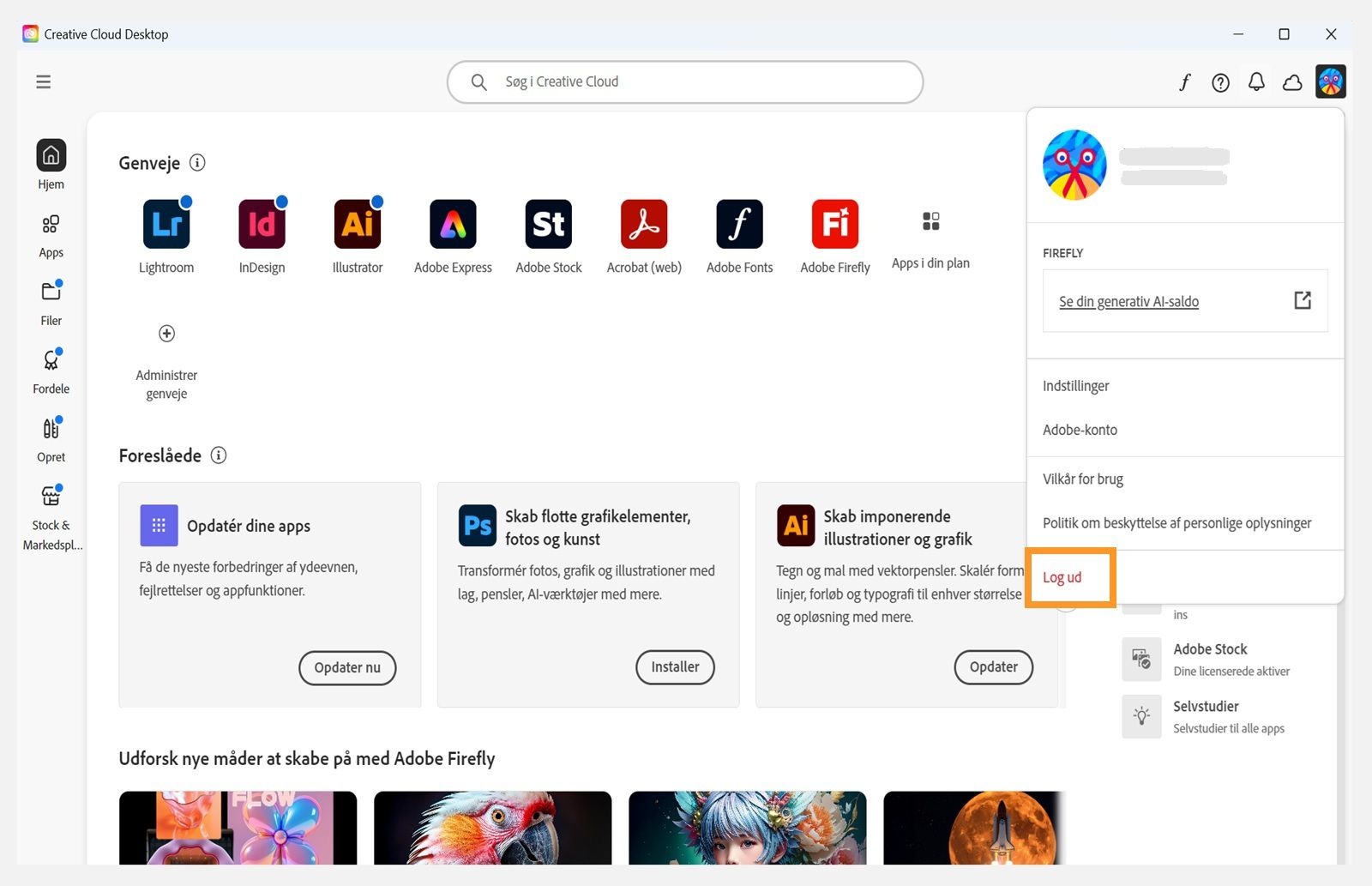The height and width of the screenshot is (886, 1372).
Task: Open the rocket and moon Firefly thumbnail
Action: pyautogui.click(x=975, y=828)
